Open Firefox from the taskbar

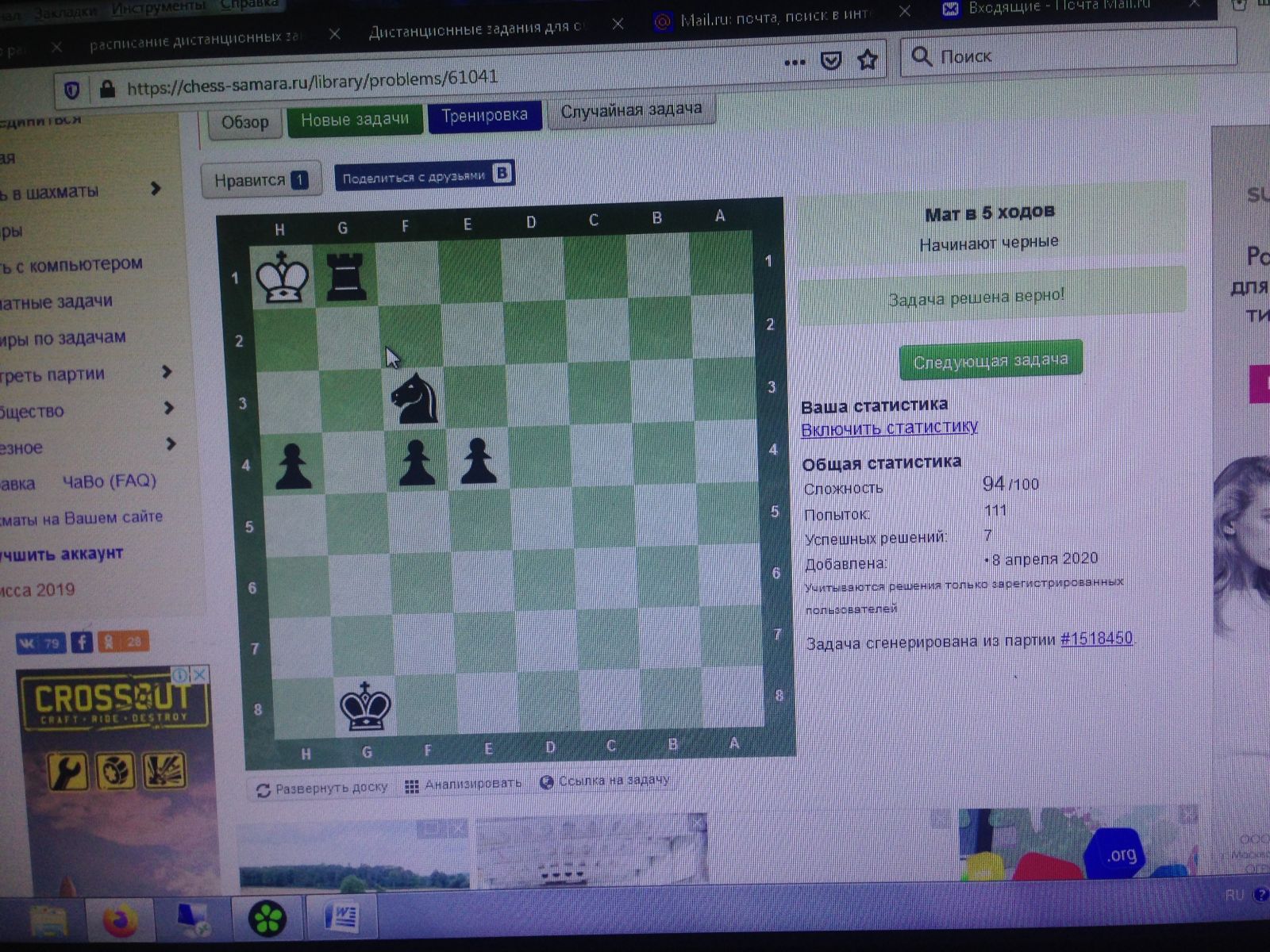[121, 920]
